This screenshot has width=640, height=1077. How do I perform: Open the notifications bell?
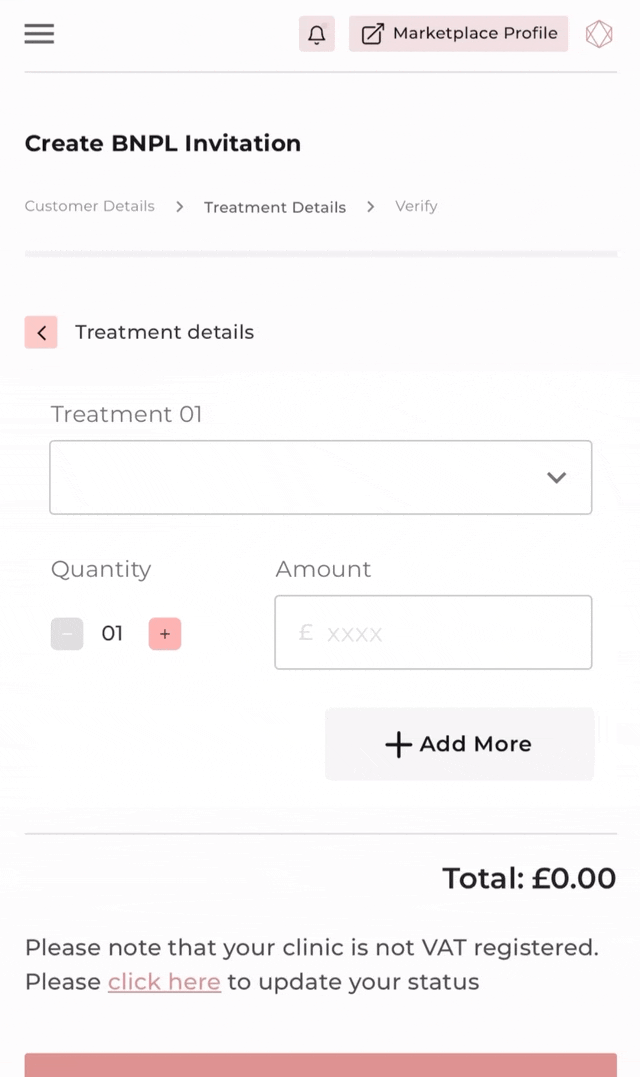tap(317, 34)
